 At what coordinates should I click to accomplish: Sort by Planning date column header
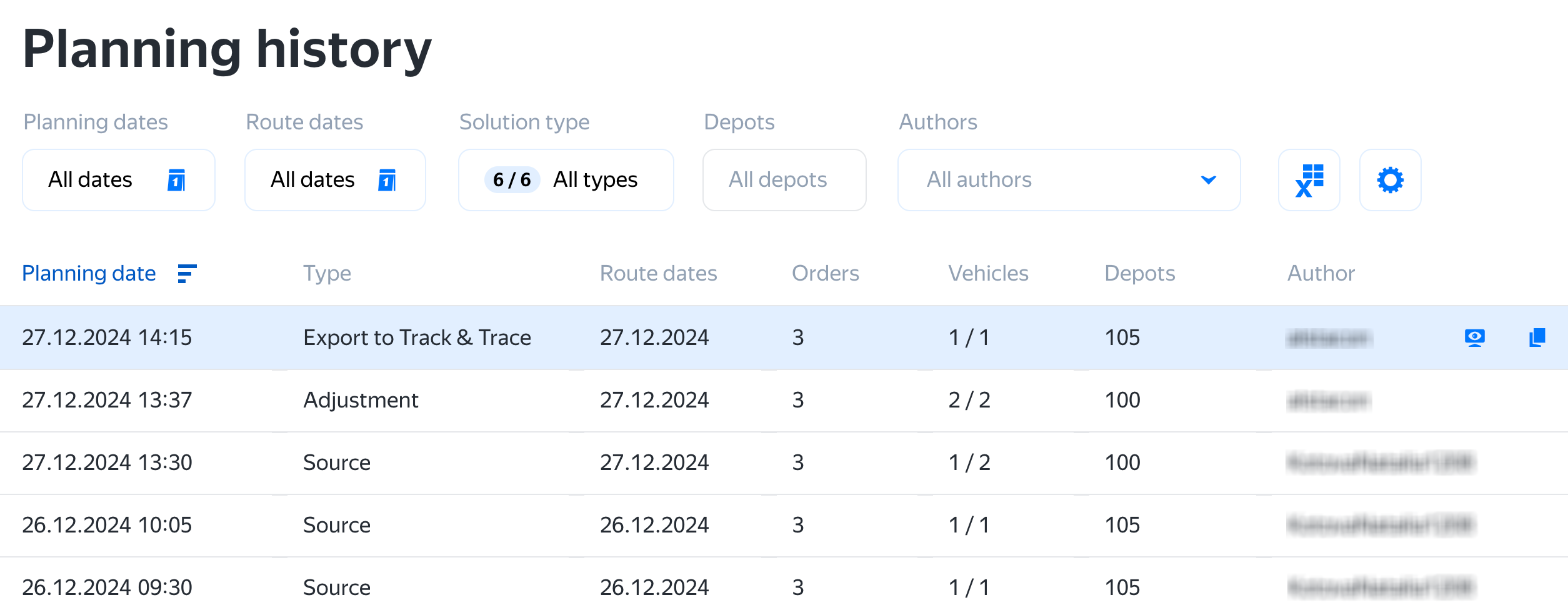pos(89,274)
